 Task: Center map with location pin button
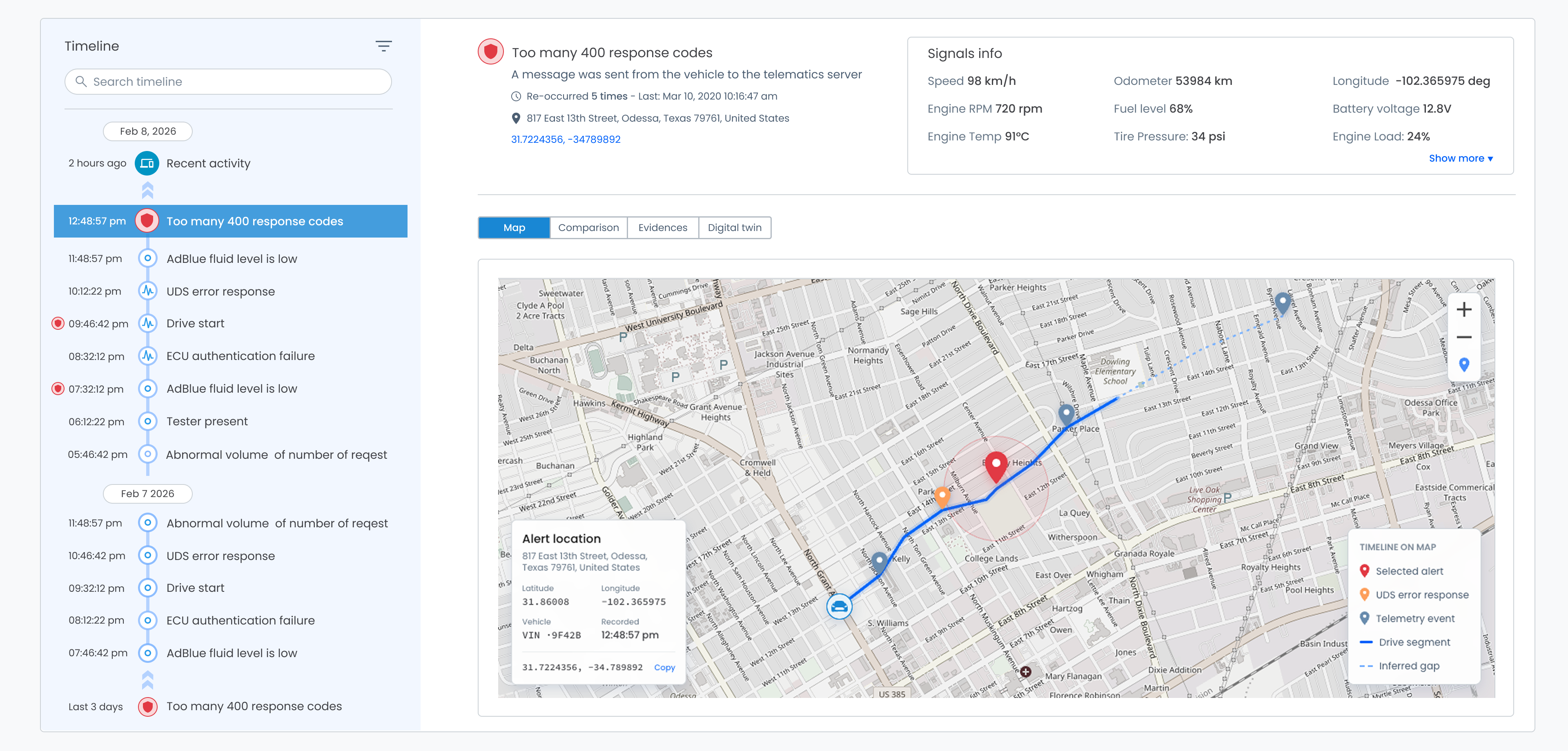click(1464, 365)
